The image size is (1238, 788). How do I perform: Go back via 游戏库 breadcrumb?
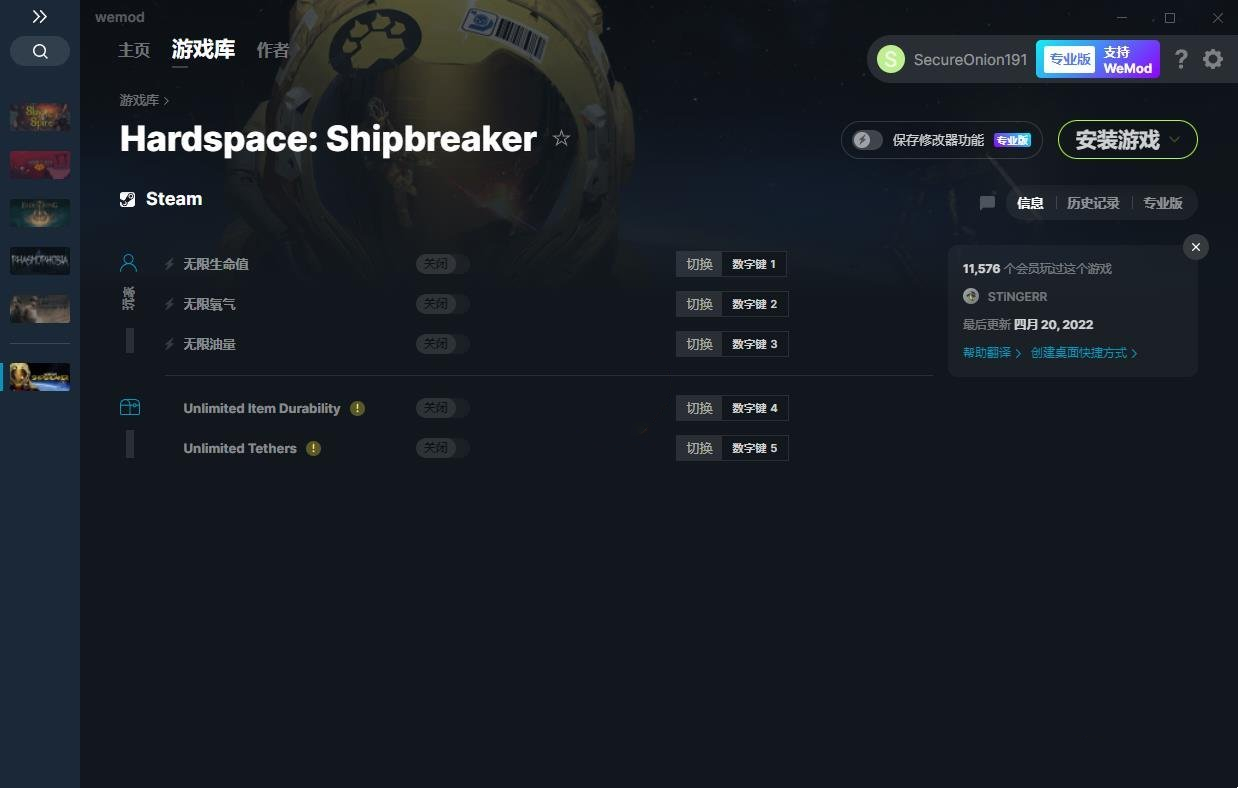point(139,100)
